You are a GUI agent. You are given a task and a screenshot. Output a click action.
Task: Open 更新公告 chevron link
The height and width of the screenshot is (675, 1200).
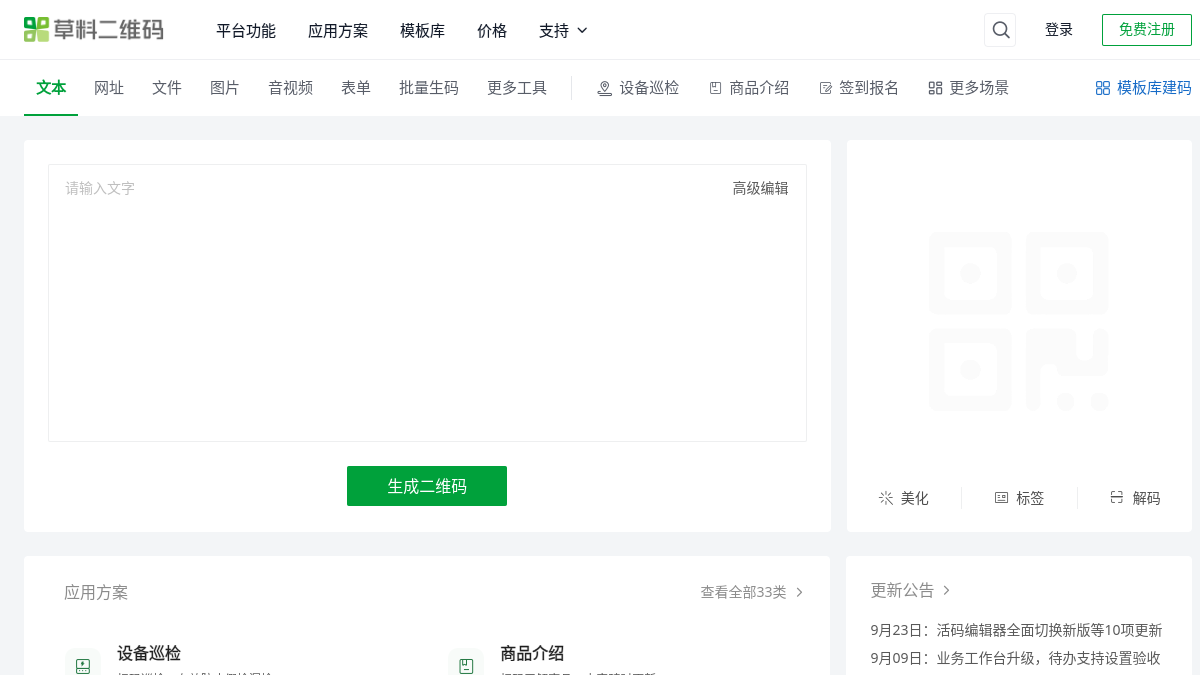[x=911, y=590]
